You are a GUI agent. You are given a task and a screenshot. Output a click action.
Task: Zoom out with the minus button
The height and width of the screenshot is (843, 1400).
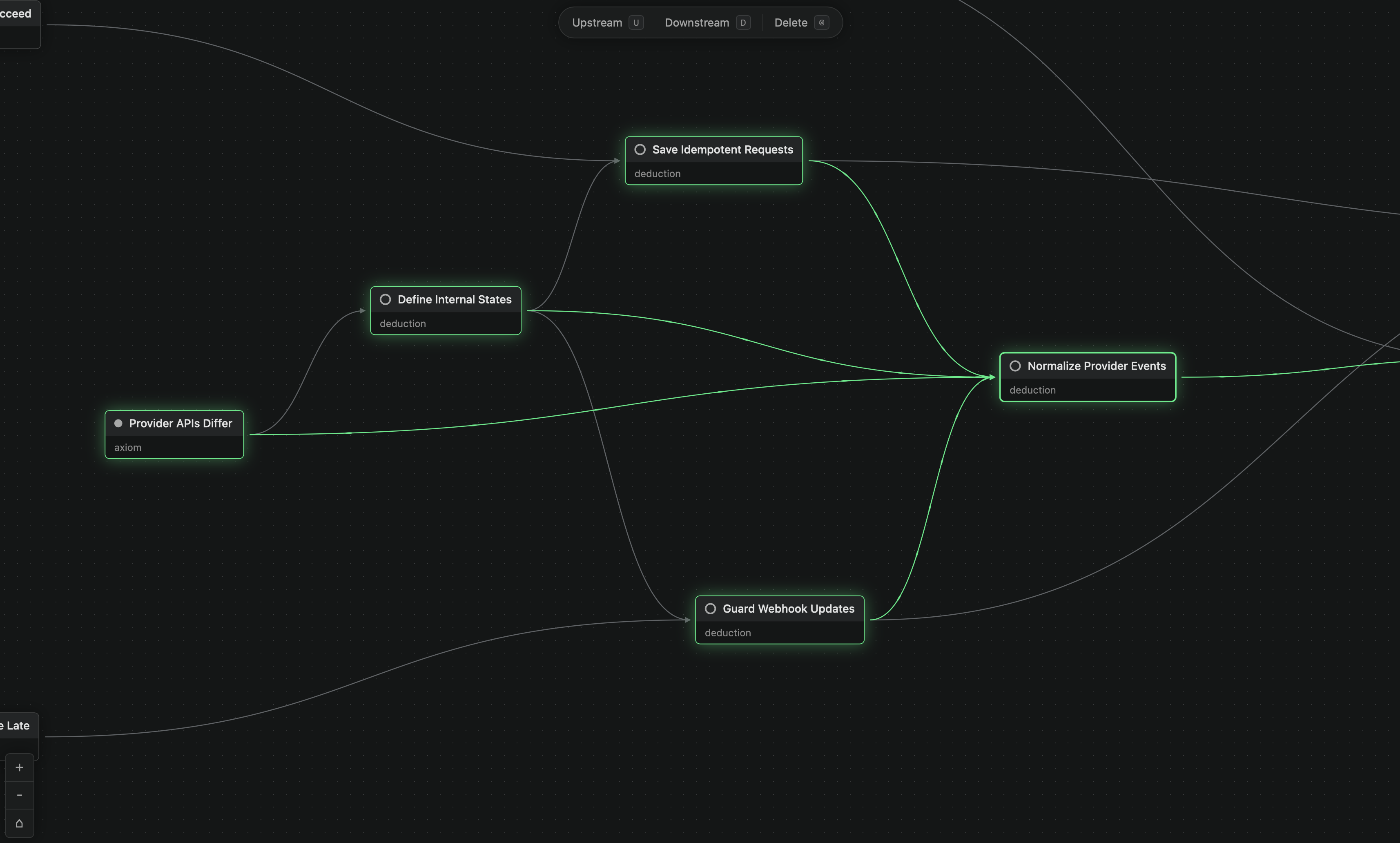19,795
